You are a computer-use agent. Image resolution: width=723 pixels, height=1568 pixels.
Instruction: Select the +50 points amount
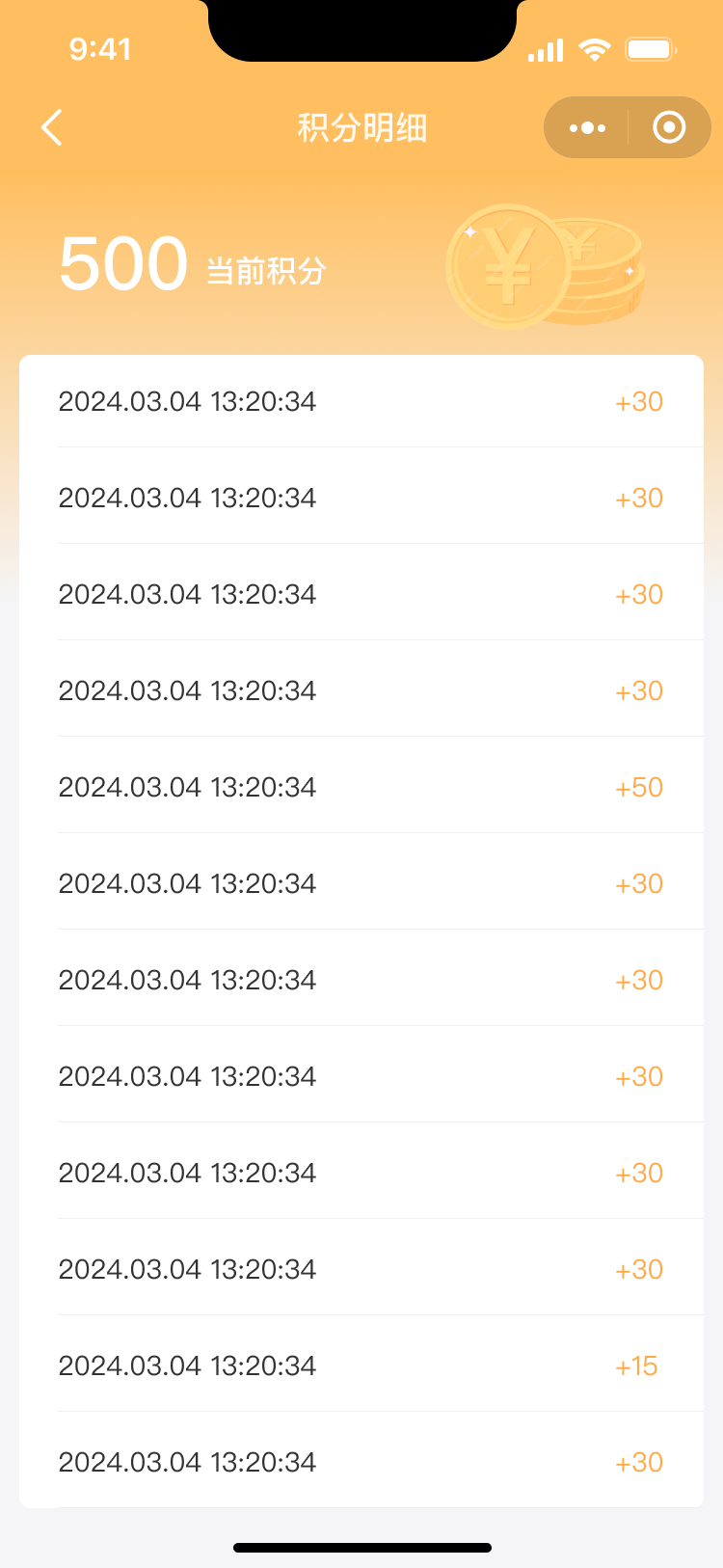tap(639, 787)
